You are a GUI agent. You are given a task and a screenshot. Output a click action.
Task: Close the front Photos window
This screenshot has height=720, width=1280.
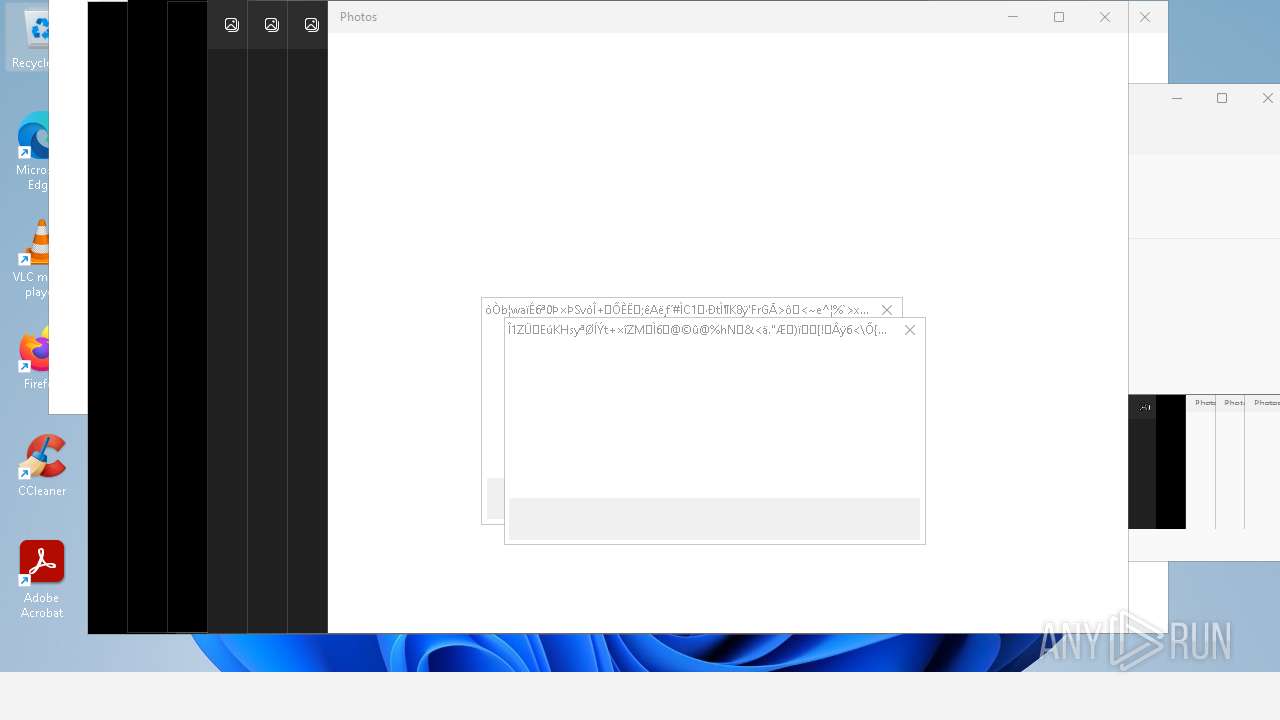pos(1105,17)
